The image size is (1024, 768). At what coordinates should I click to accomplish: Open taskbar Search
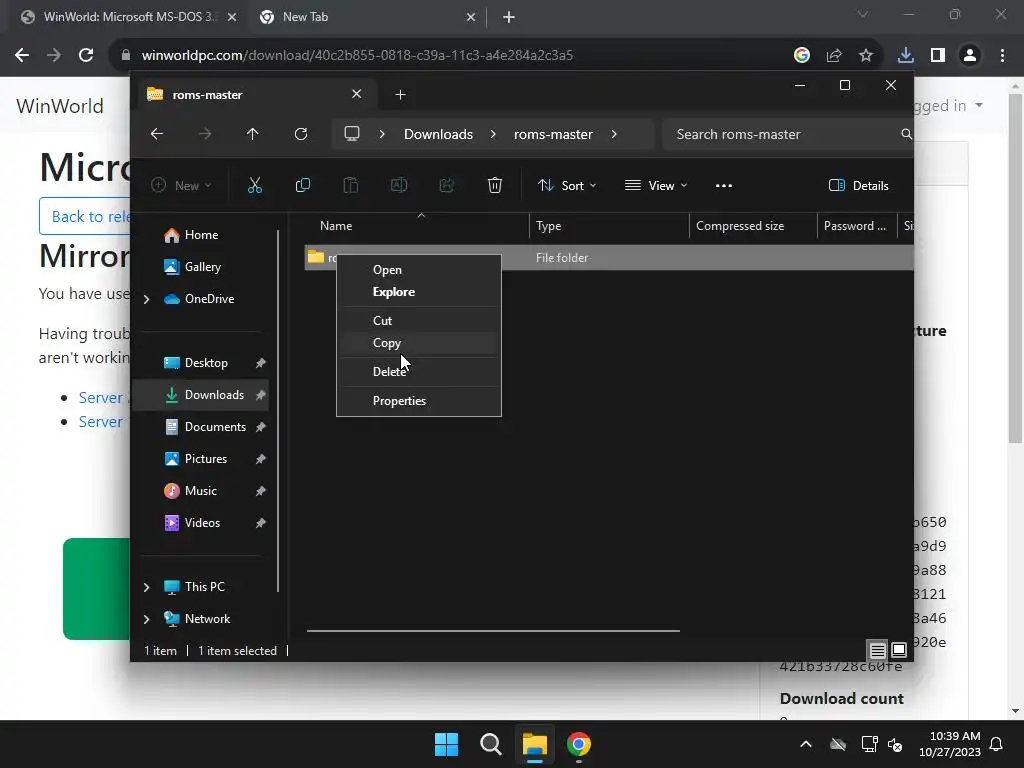(490, 744)
